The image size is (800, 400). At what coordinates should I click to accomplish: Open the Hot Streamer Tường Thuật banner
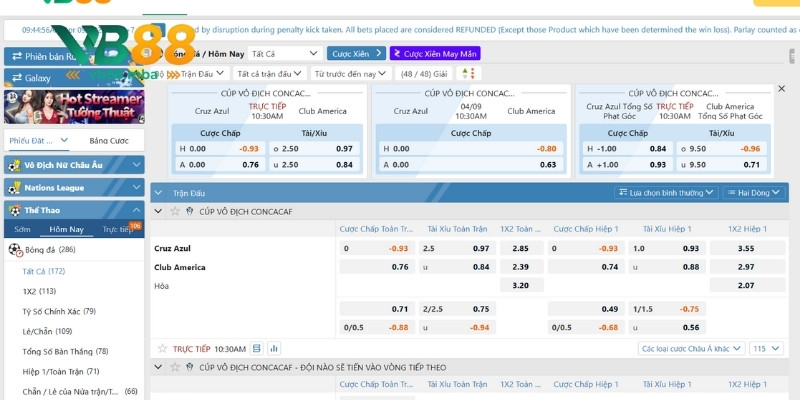74,107
